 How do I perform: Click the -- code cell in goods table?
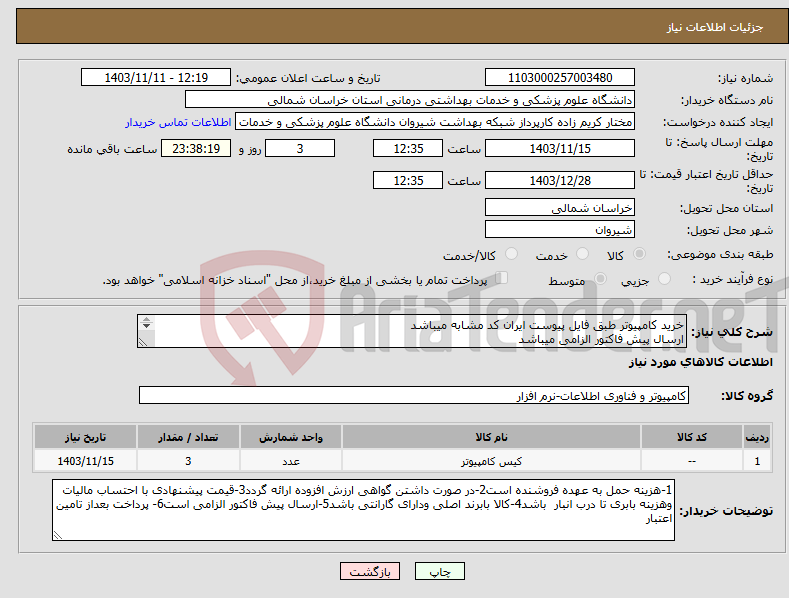point(692,461)
